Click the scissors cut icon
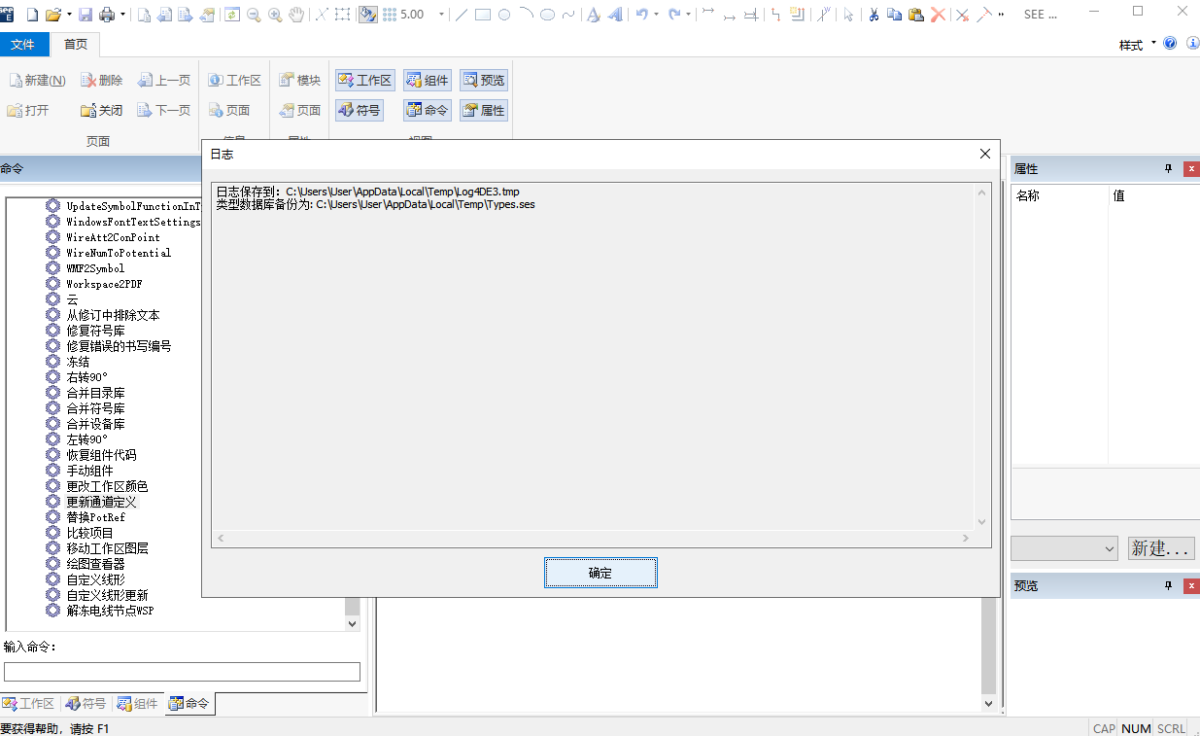 click(x=873, y=15)
